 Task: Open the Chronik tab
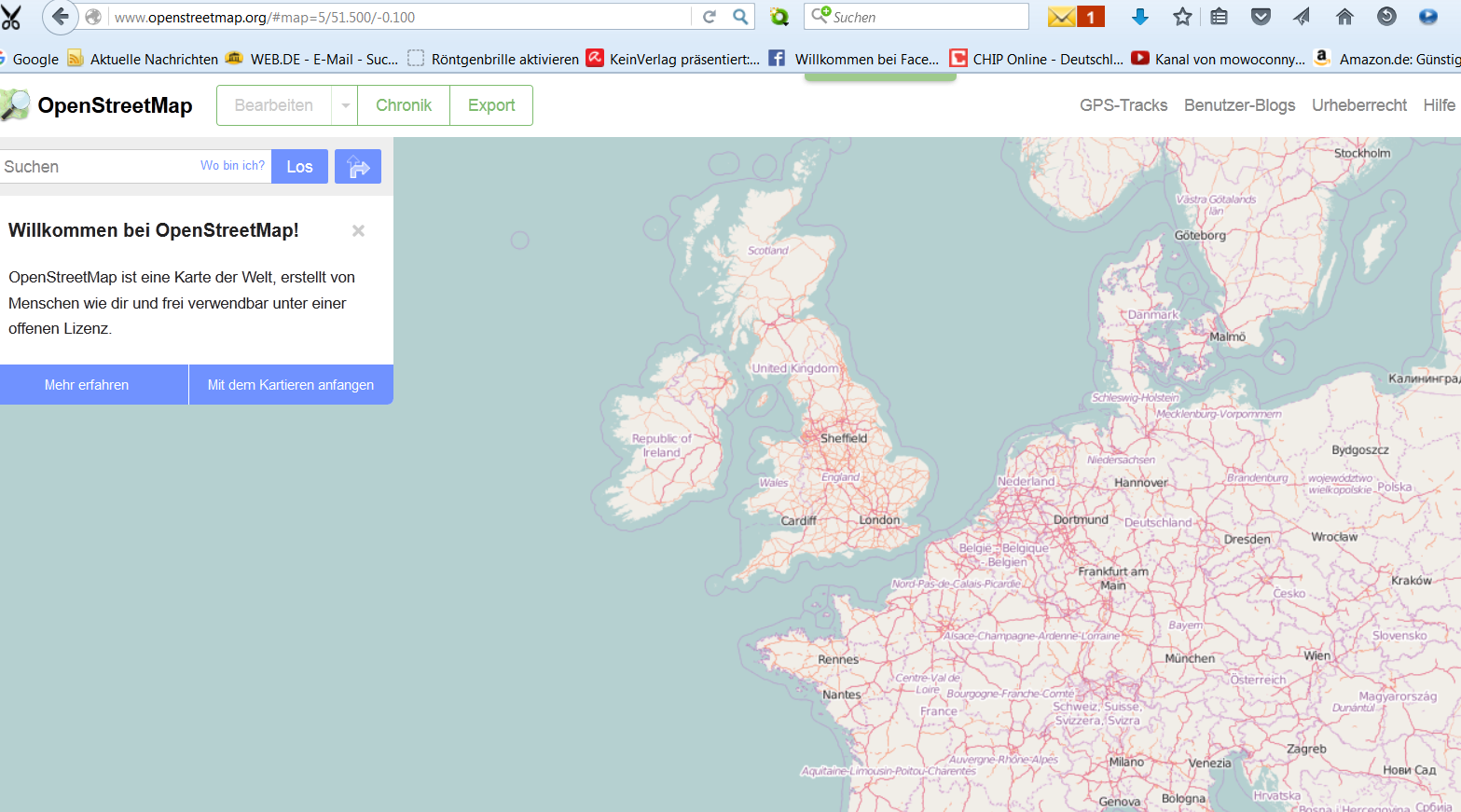pos(403,105)
